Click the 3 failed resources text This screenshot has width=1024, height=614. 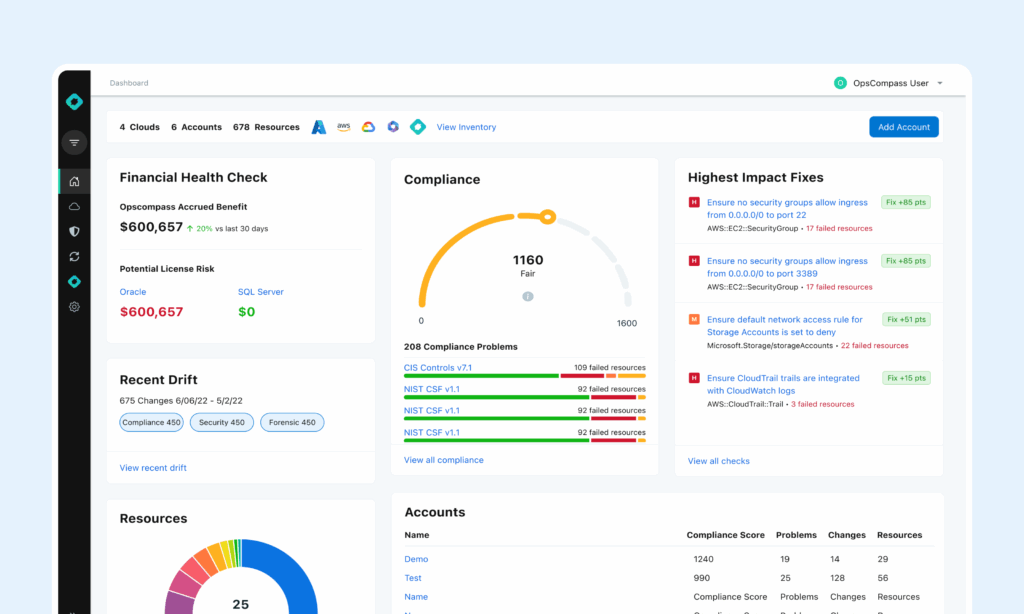(x=822, y=404)
